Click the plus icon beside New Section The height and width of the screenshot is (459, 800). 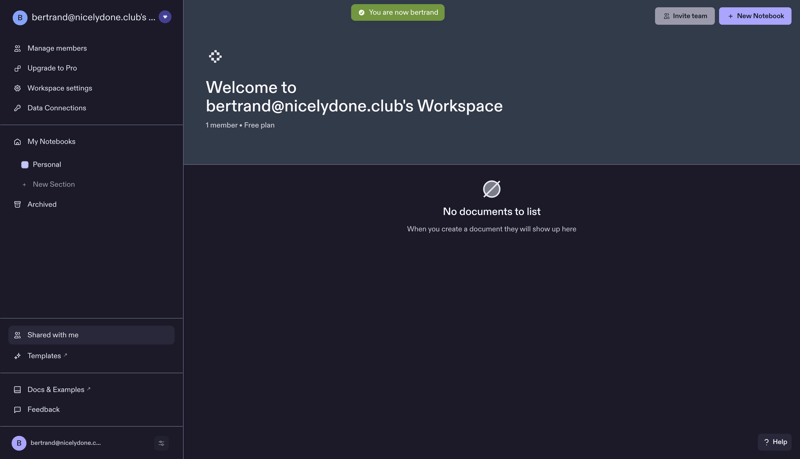coord(24,185)
